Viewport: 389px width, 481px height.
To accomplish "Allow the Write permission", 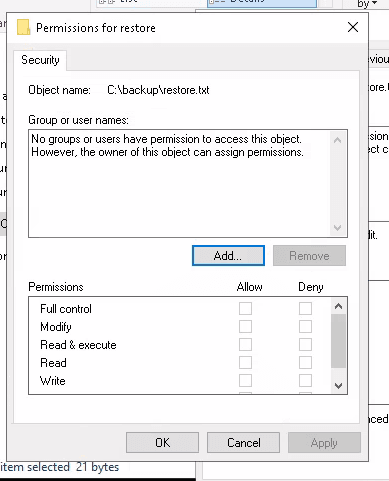I will click(245, 381).
